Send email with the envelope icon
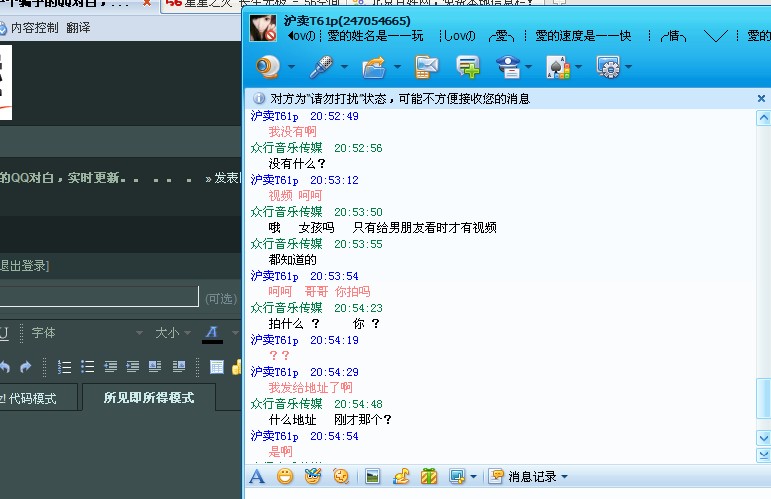This screenshot has width=771, height=499. click(426, 67)
